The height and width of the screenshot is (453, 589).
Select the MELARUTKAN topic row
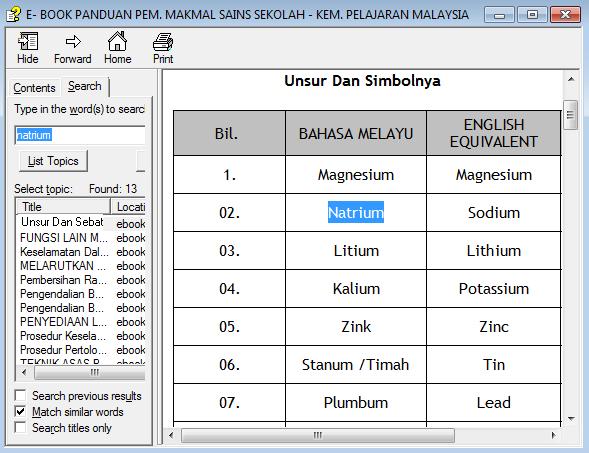click(x=81, y=266)
